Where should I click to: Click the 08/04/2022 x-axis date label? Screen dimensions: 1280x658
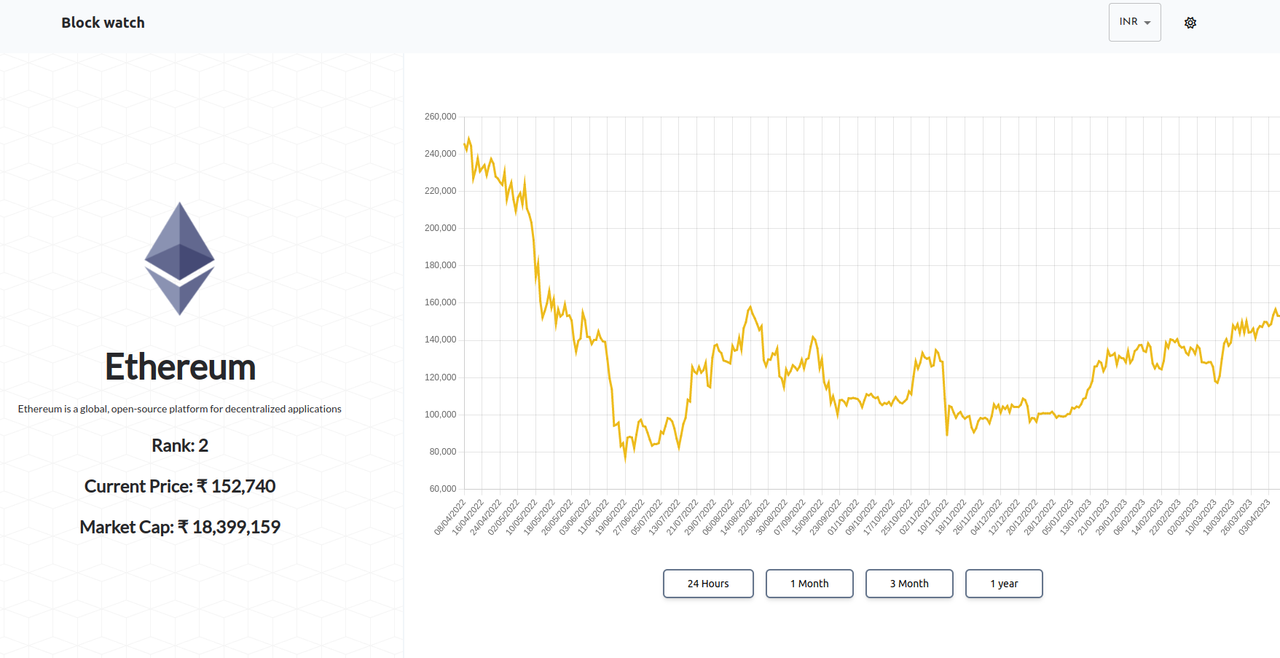point(450,517)
